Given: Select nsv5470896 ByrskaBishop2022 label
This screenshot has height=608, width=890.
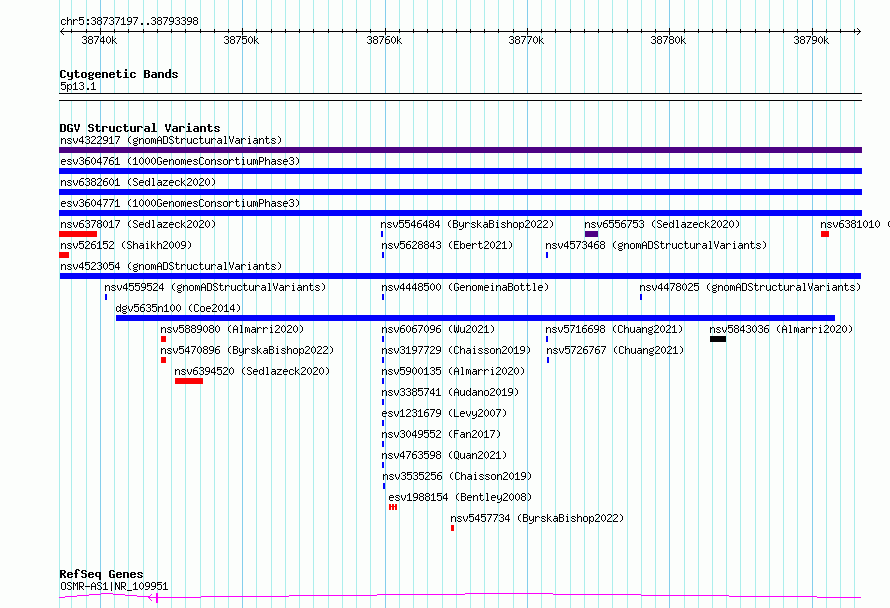Looking at the screenshot, I should coord(247,350).
